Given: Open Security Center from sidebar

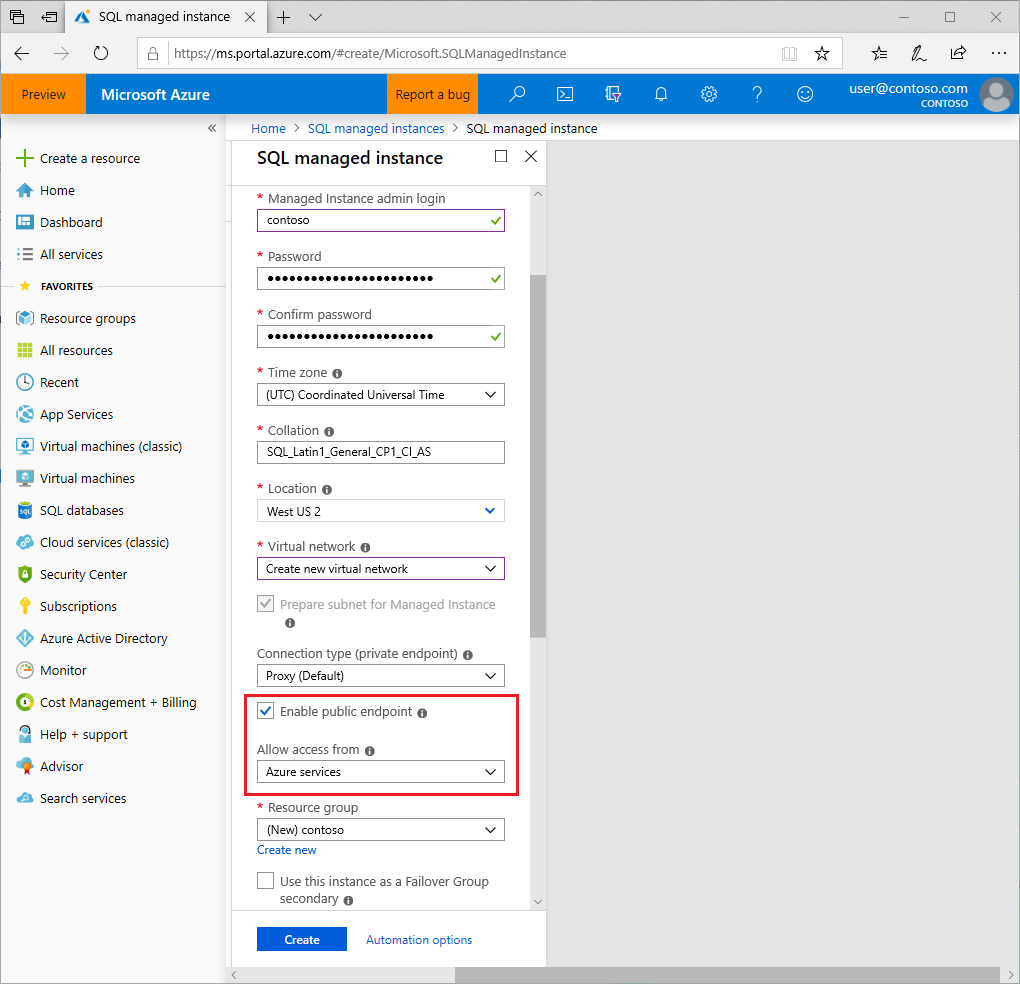Looking at the screenshot, I should (72, 574).
